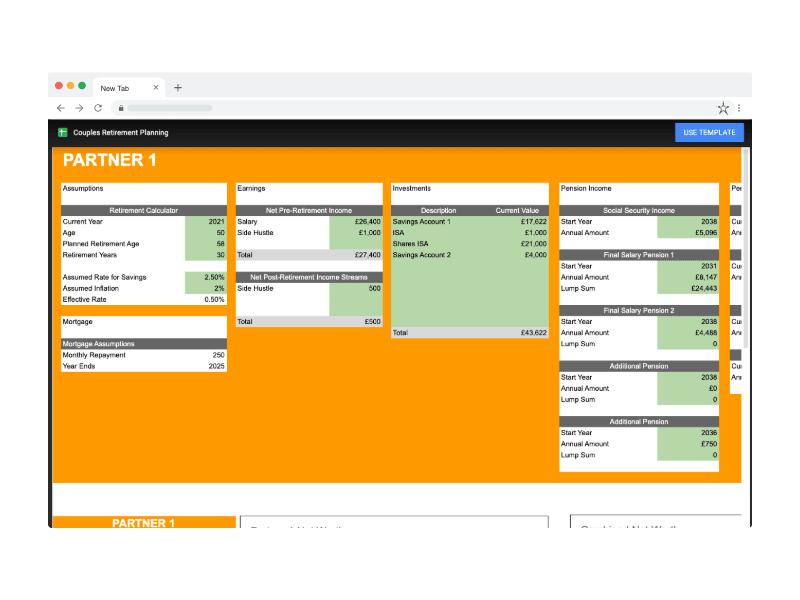Select Savings Account 2 value £4,000

click(536, 255)
